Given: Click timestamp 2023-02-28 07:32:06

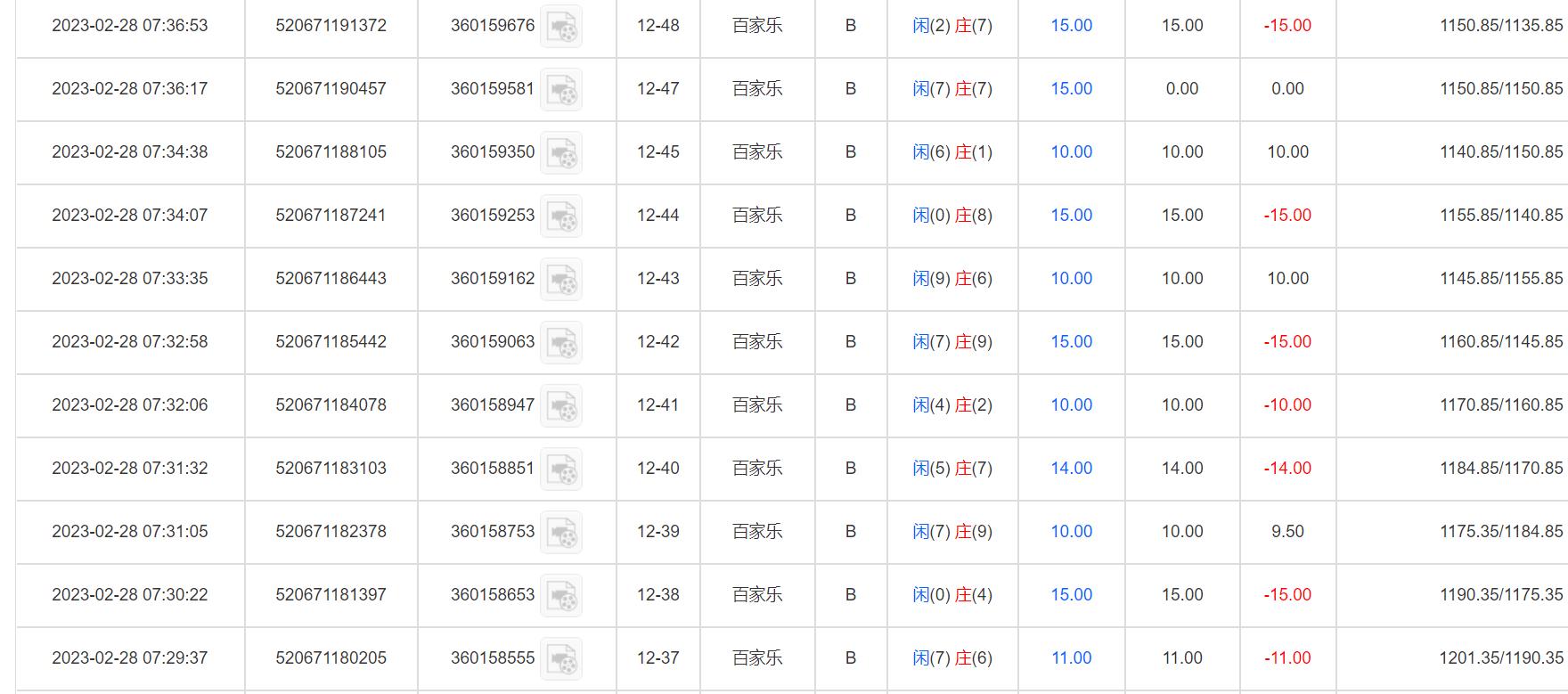Looking at the screenshot, I should (130, 405).
